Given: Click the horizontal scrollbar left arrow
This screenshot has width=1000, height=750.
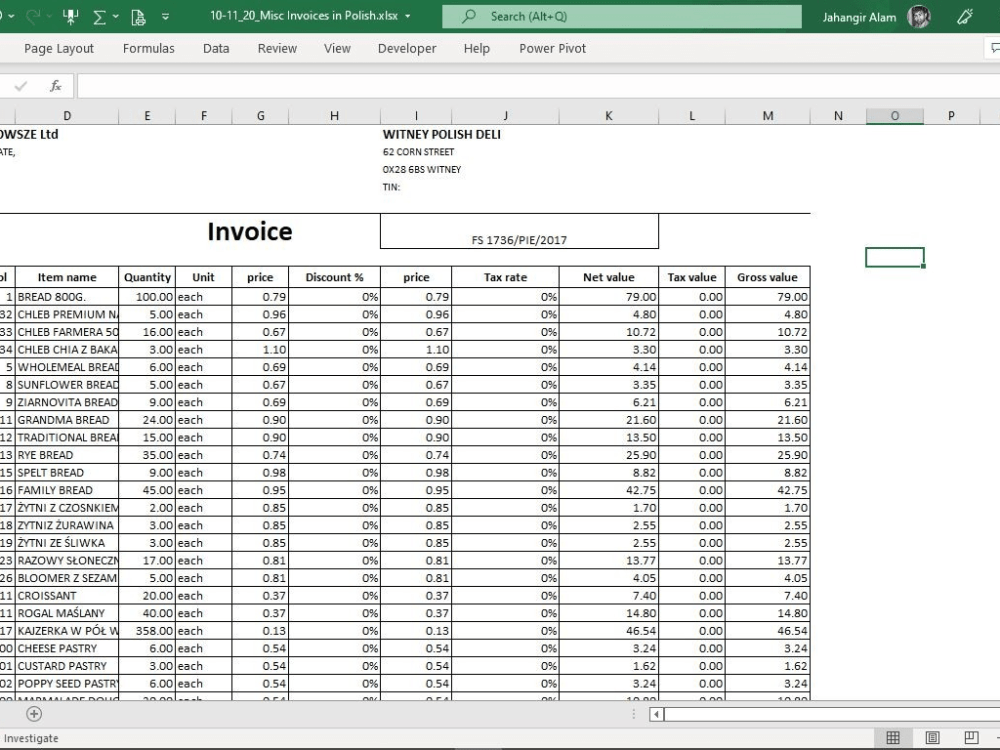Looking at the screenshot, I should tap(656, 714).
